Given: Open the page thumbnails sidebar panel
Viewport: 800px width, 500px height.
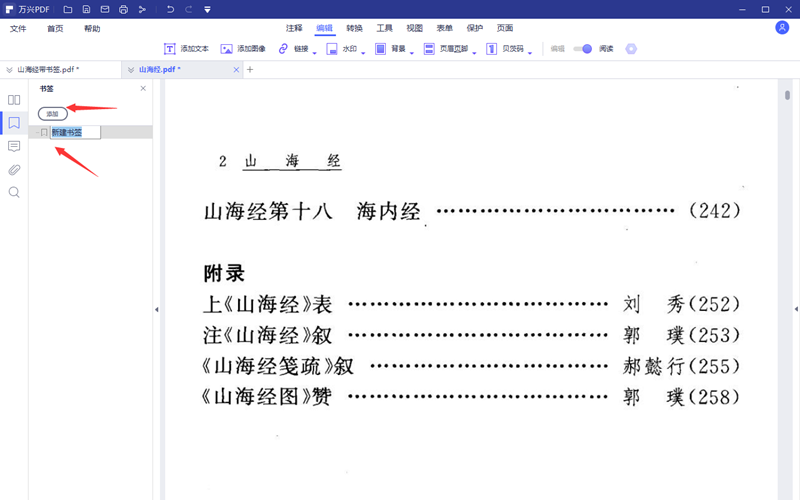Looking at the screenshot, I should [x=14, y=100].
